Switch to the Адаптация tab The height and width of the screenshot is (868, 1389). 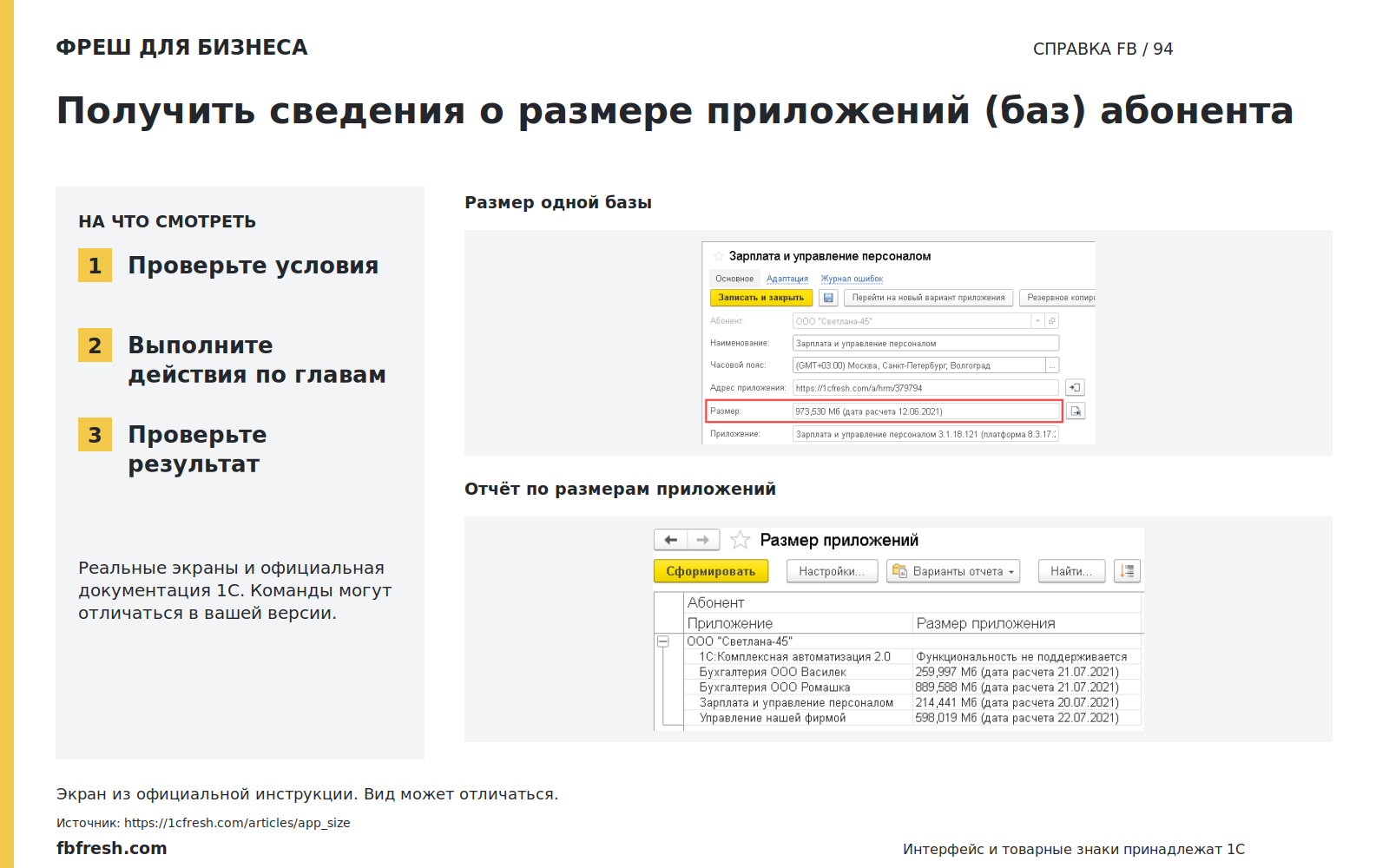click(x=787, y=279)
